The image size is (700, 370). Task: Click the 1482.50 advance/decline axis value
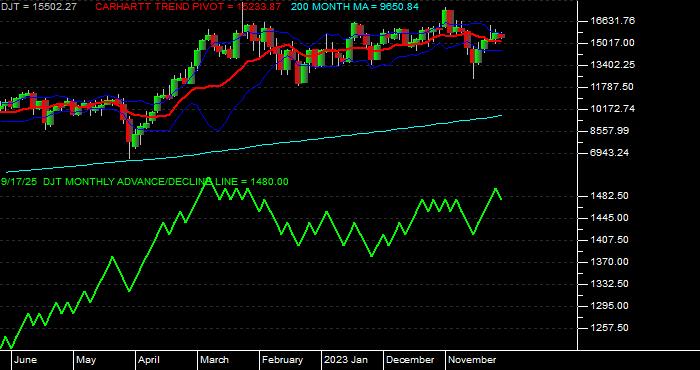(x=609, y=196)
